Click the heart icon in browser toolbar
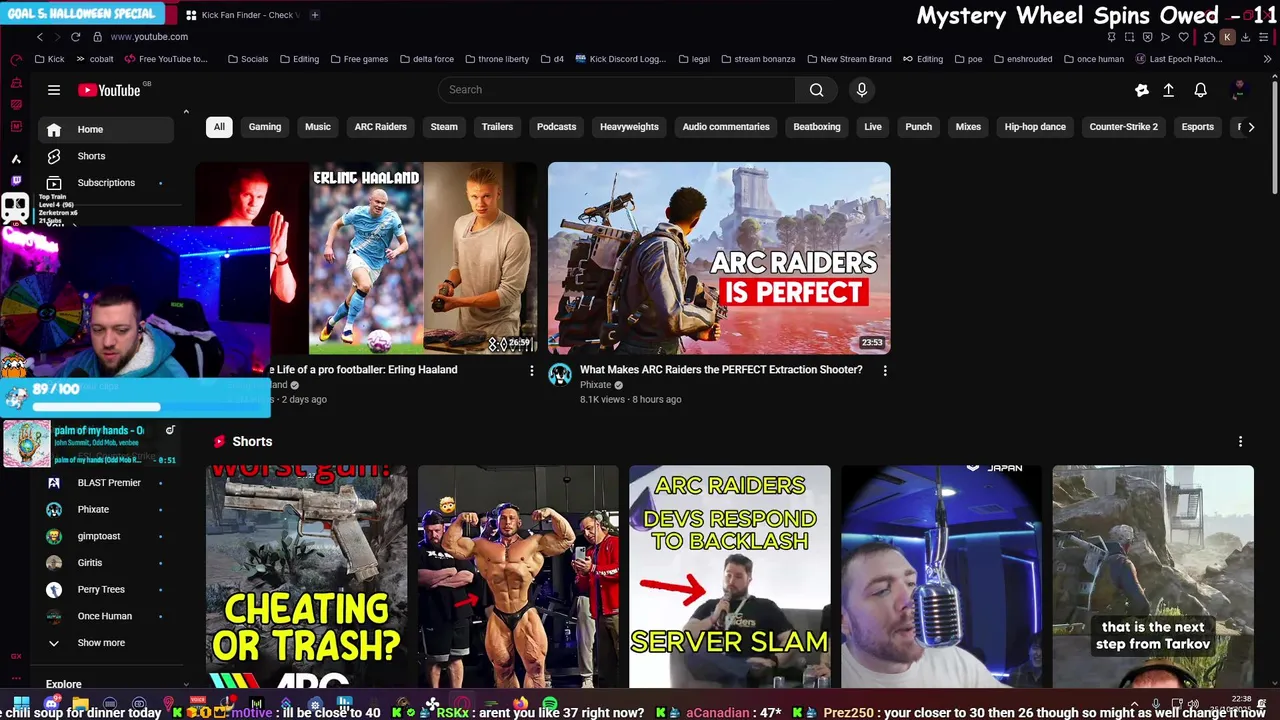The height and width of the screenshot is (720, 1280). click(1183, 37)
